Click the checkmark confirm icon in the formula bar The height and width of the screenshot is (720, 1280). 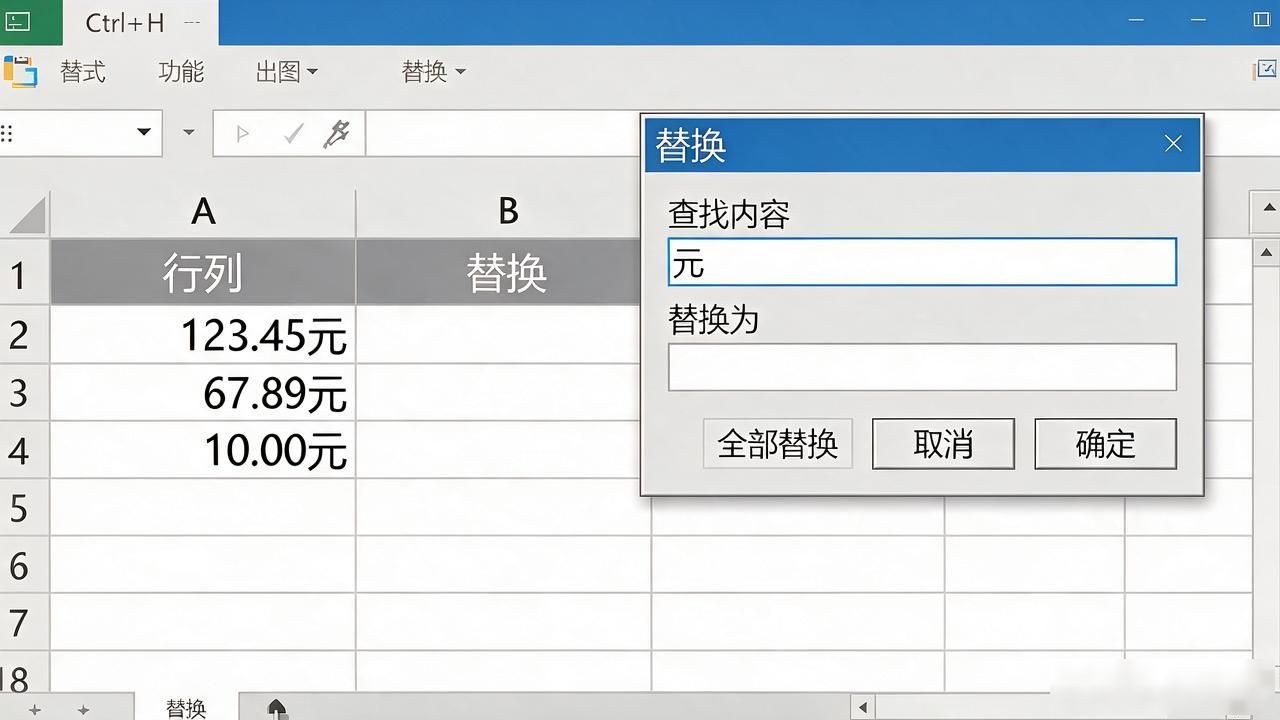coord(293,133)
